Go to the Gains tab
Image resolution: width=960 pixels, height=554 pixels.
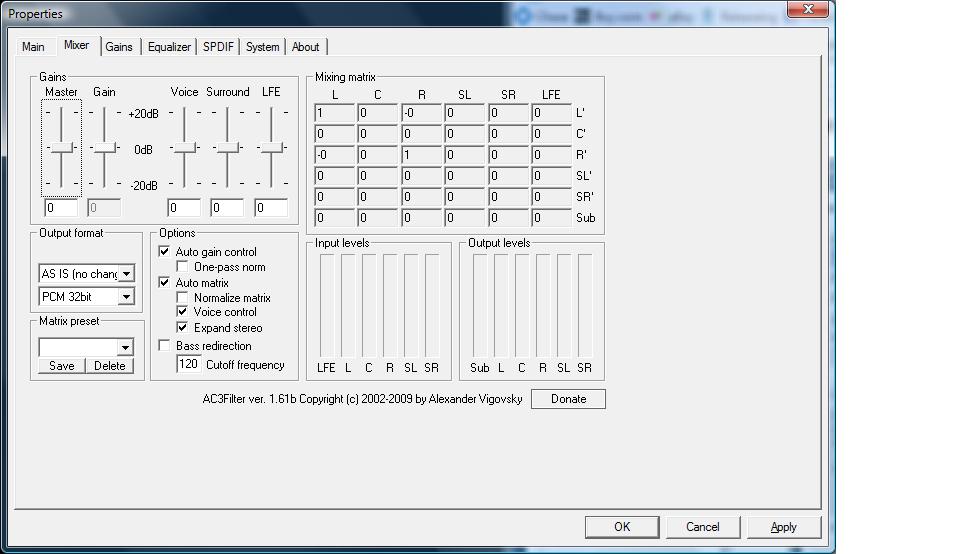[x=119, y=47]
